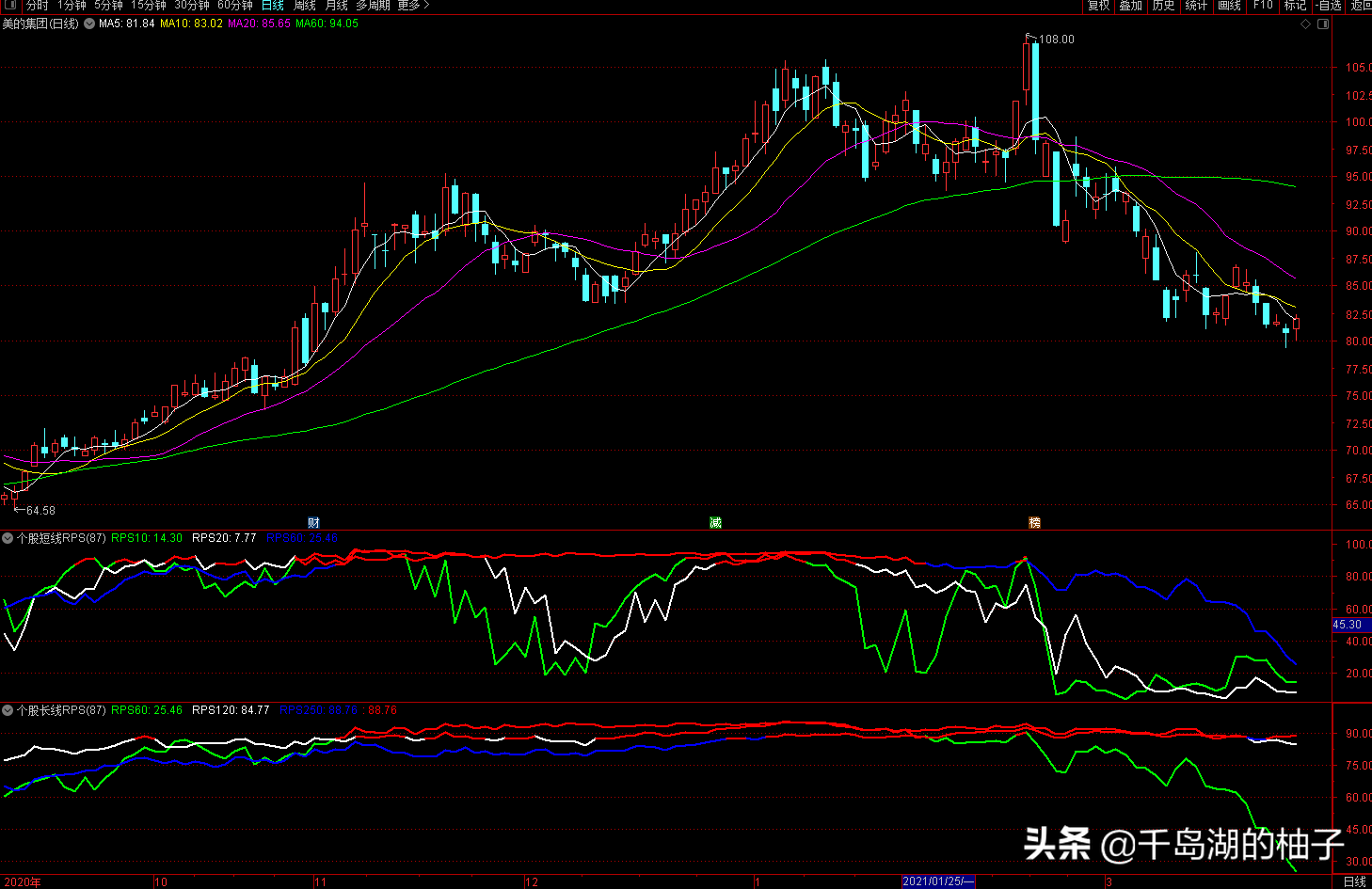Switch to the 30分钟 period tab

(192, 6)
